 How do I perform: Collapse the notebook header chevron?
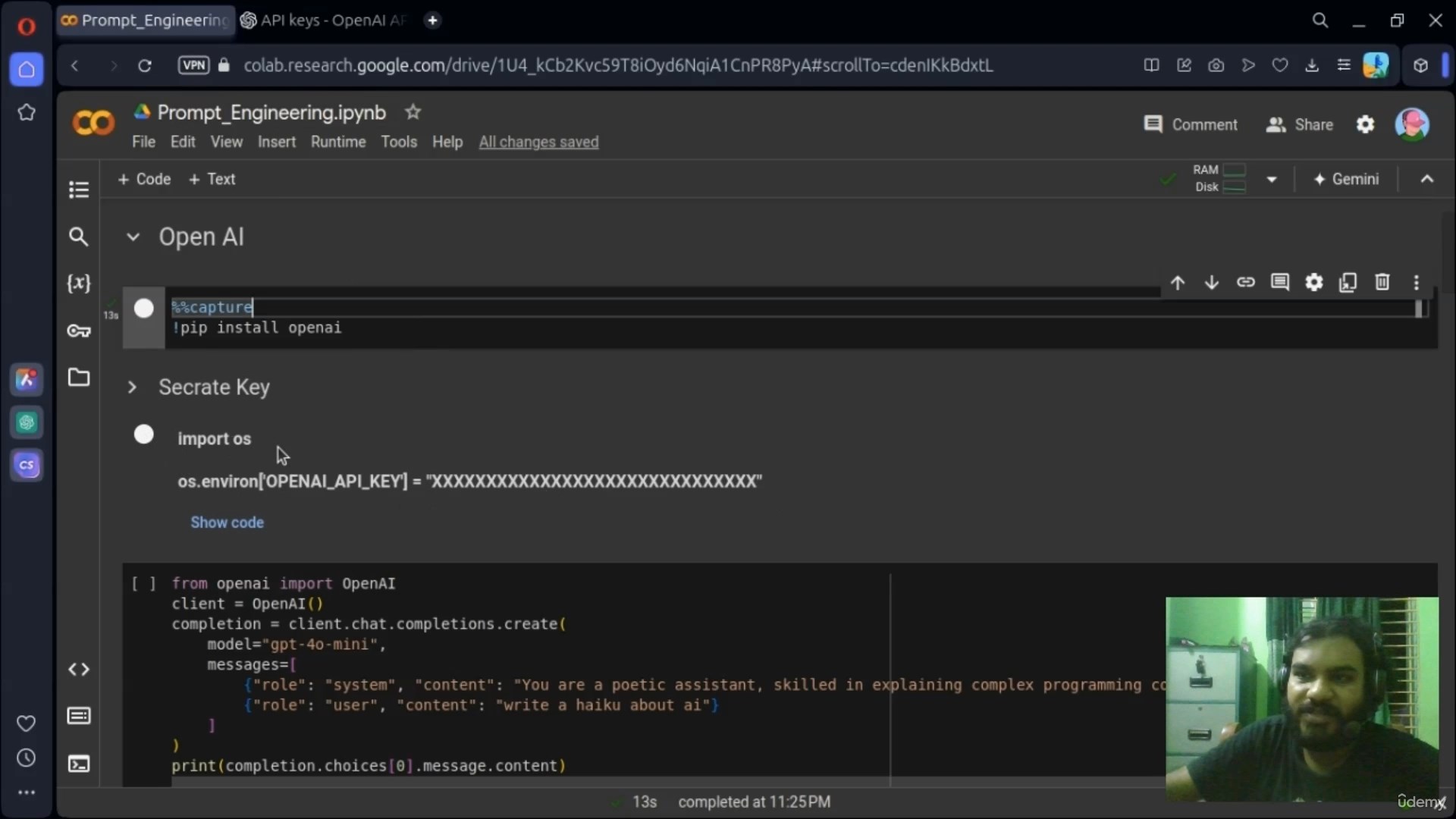1426,179
